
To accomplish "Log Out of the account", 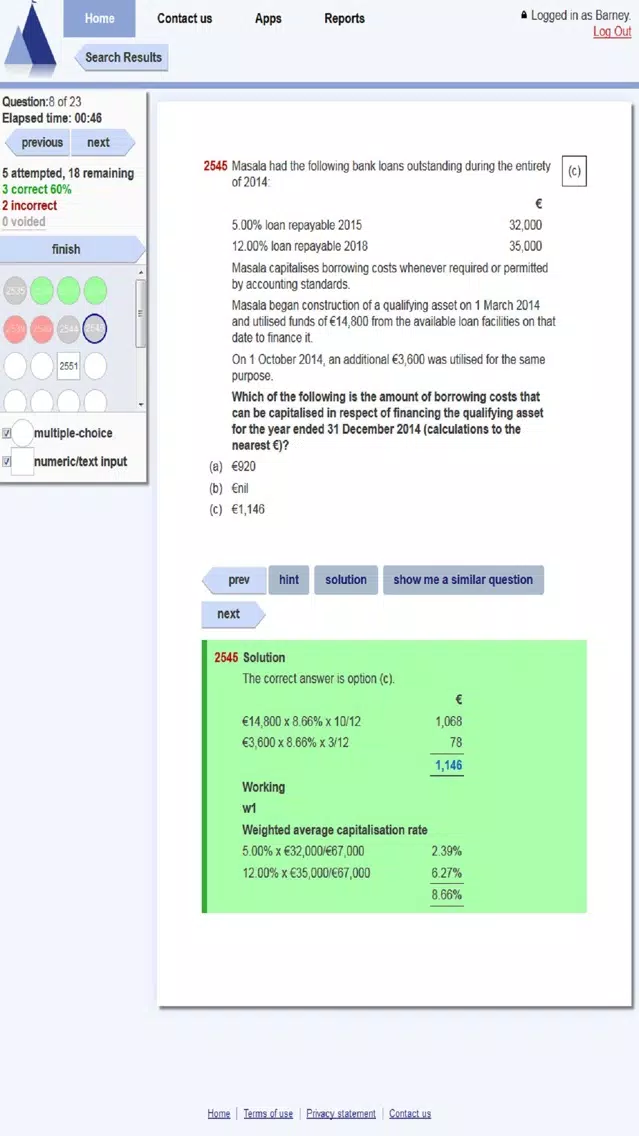I will pos(612,32).
